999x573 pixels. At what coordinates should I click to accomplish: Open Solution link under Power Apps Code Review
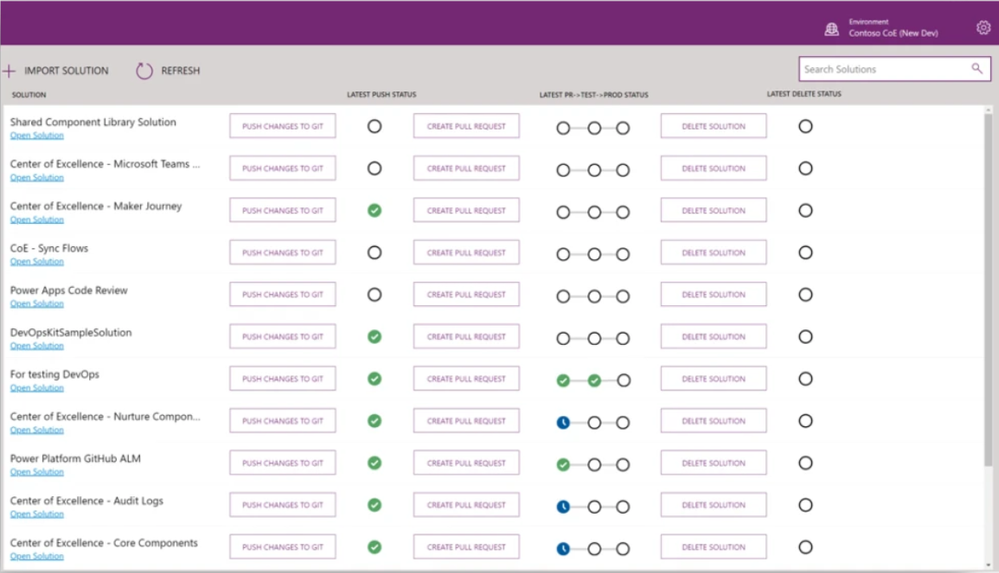pos(37,303)
